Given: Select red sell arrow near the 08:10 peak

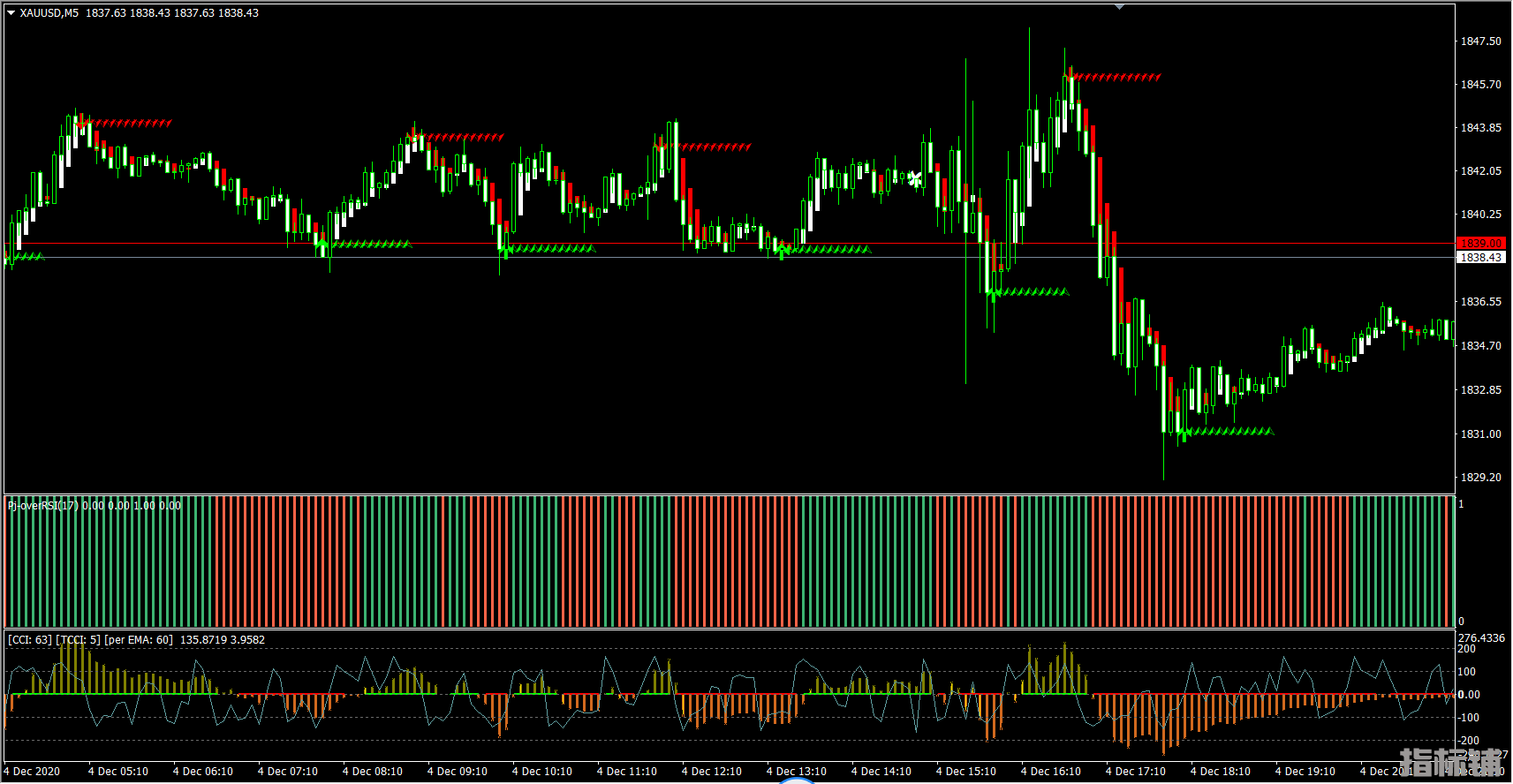Looking at the screenshot, I should tap(414, 136).
